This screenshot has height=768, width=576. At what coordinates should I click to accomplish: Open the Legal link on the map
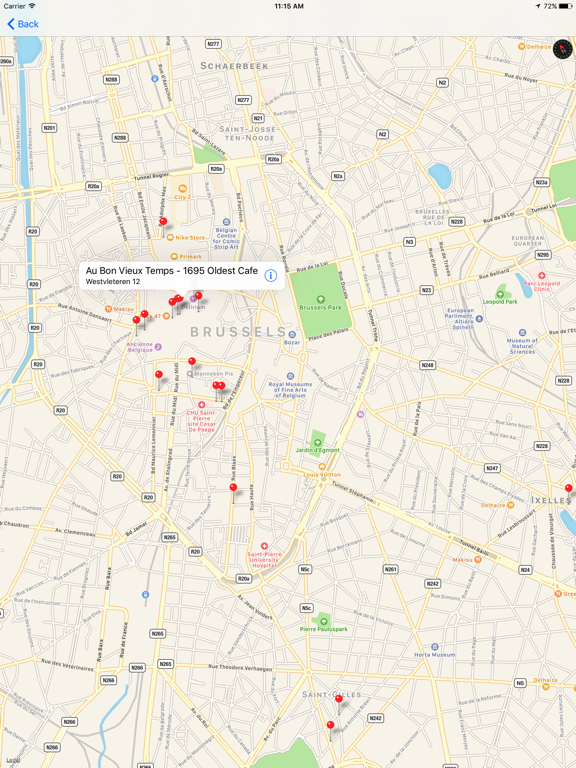pos(13,760)
